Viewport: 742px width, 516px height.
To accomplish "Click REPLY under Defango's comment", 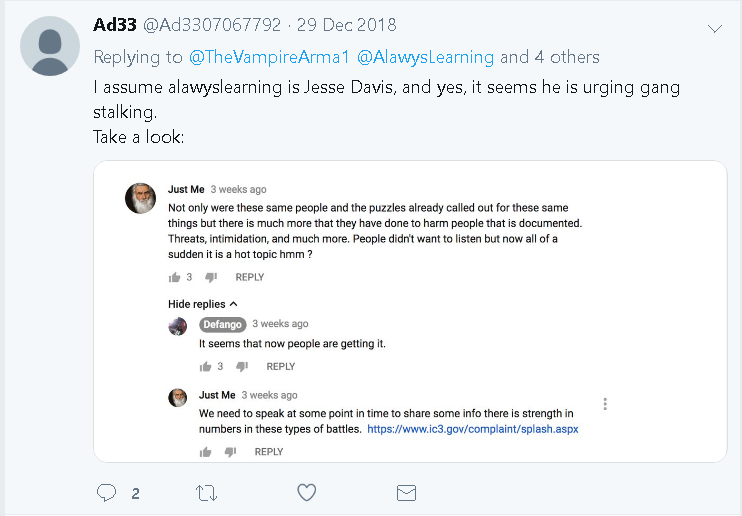I will click(x=281, y=367).
